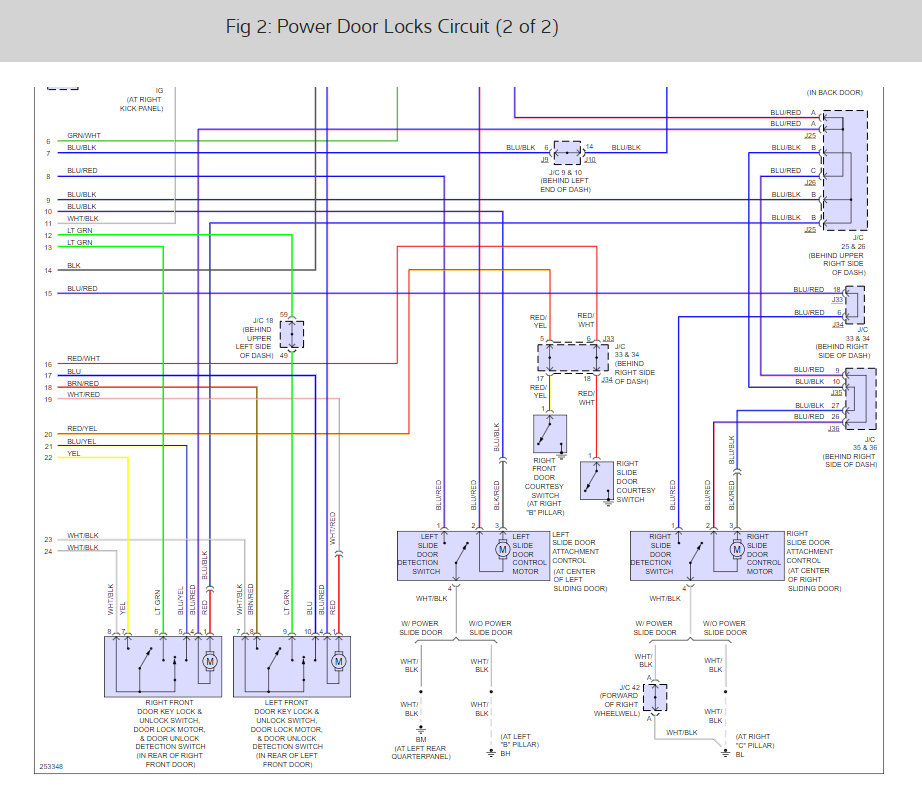Click the diagram number '253348'

tap(51, 767)
